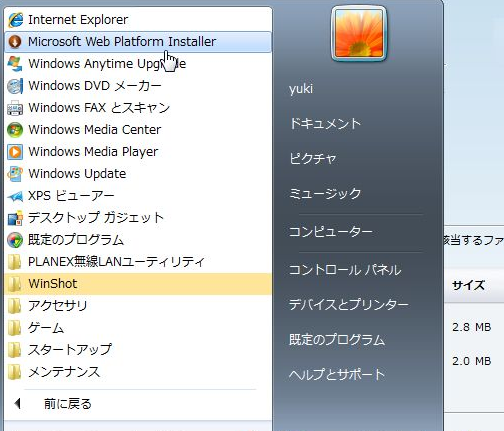Click the アクセサリ folder icon
504x431 pixels.
(x=14, y=306)
